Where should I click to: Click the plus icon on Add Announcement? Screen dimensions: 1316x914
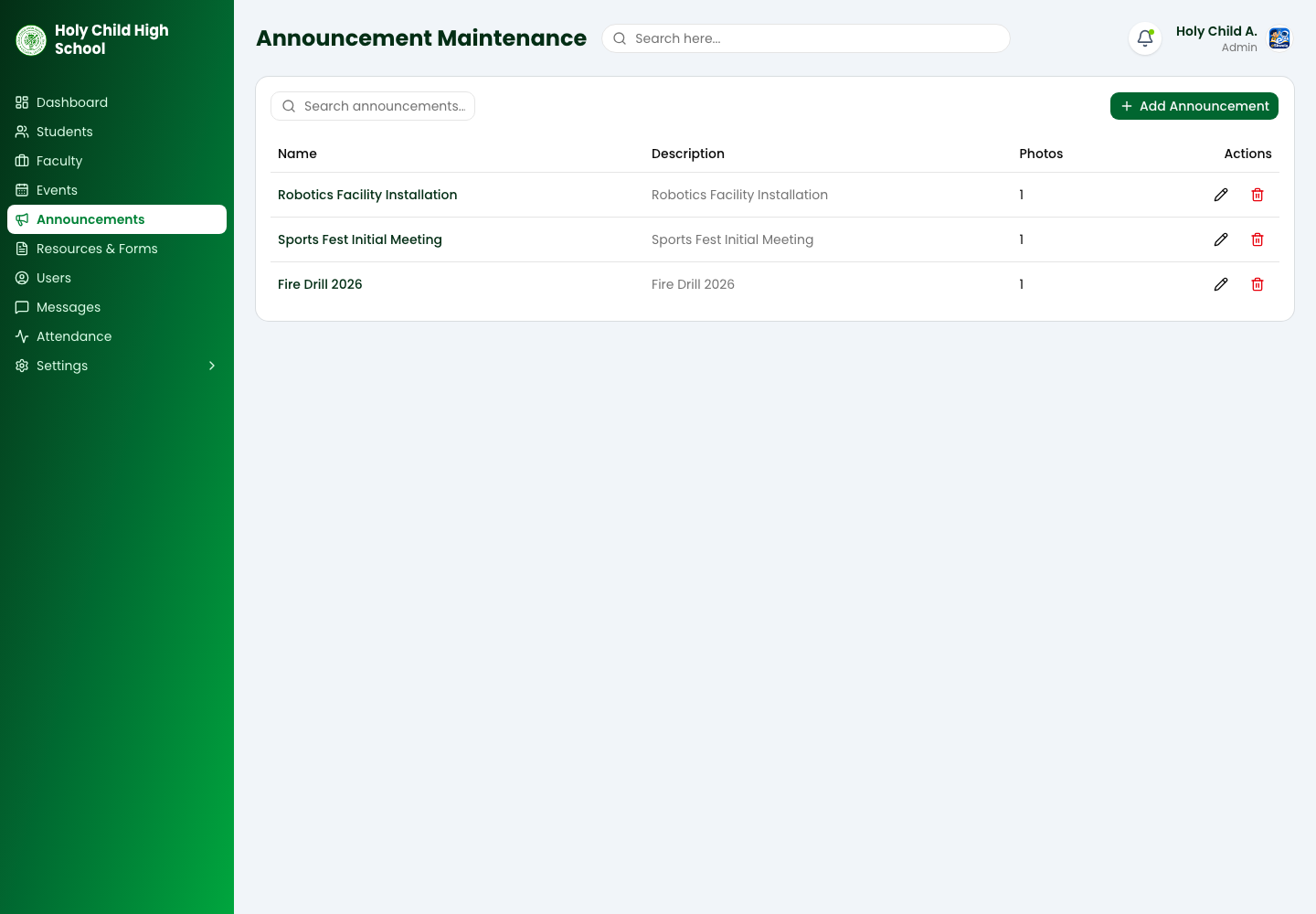tap(1127, 106)
